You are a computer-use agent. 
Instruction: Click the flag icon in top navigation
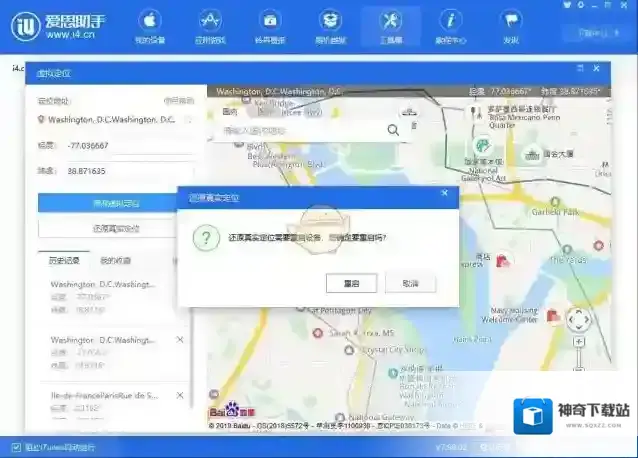(511, 25)
